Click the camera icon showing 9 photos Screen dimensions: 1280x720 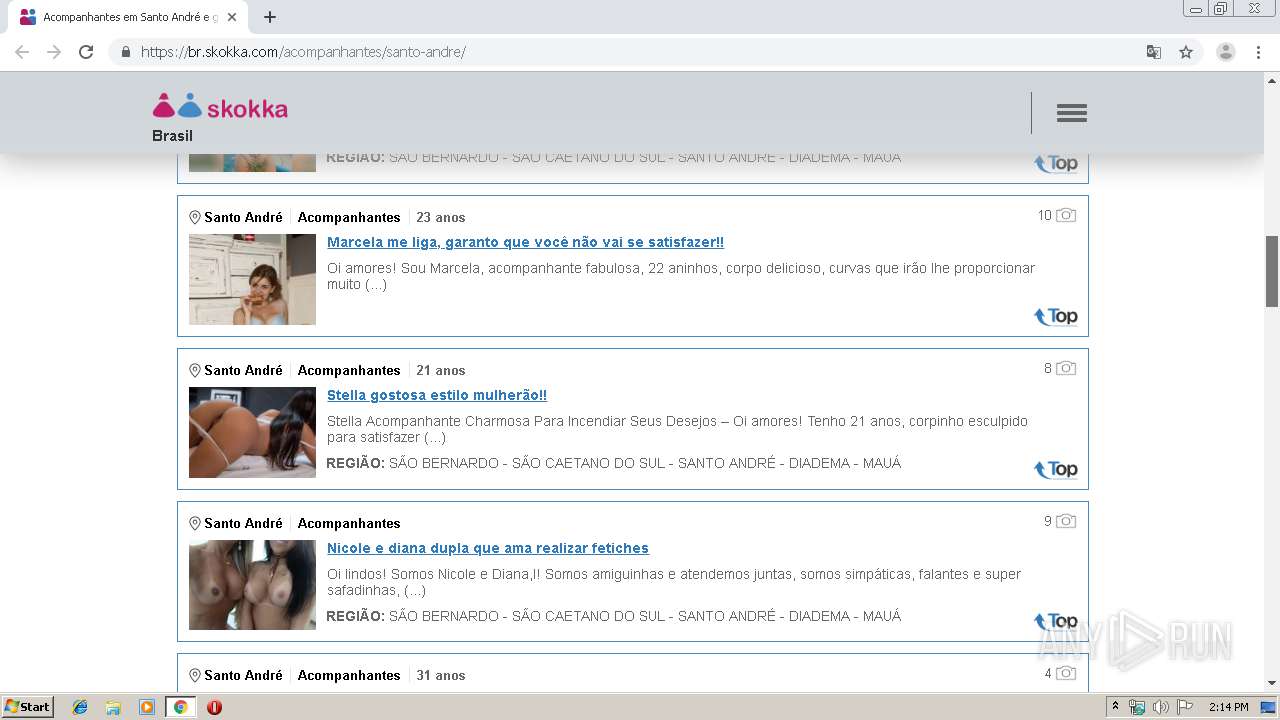(x=1066, y=521)
